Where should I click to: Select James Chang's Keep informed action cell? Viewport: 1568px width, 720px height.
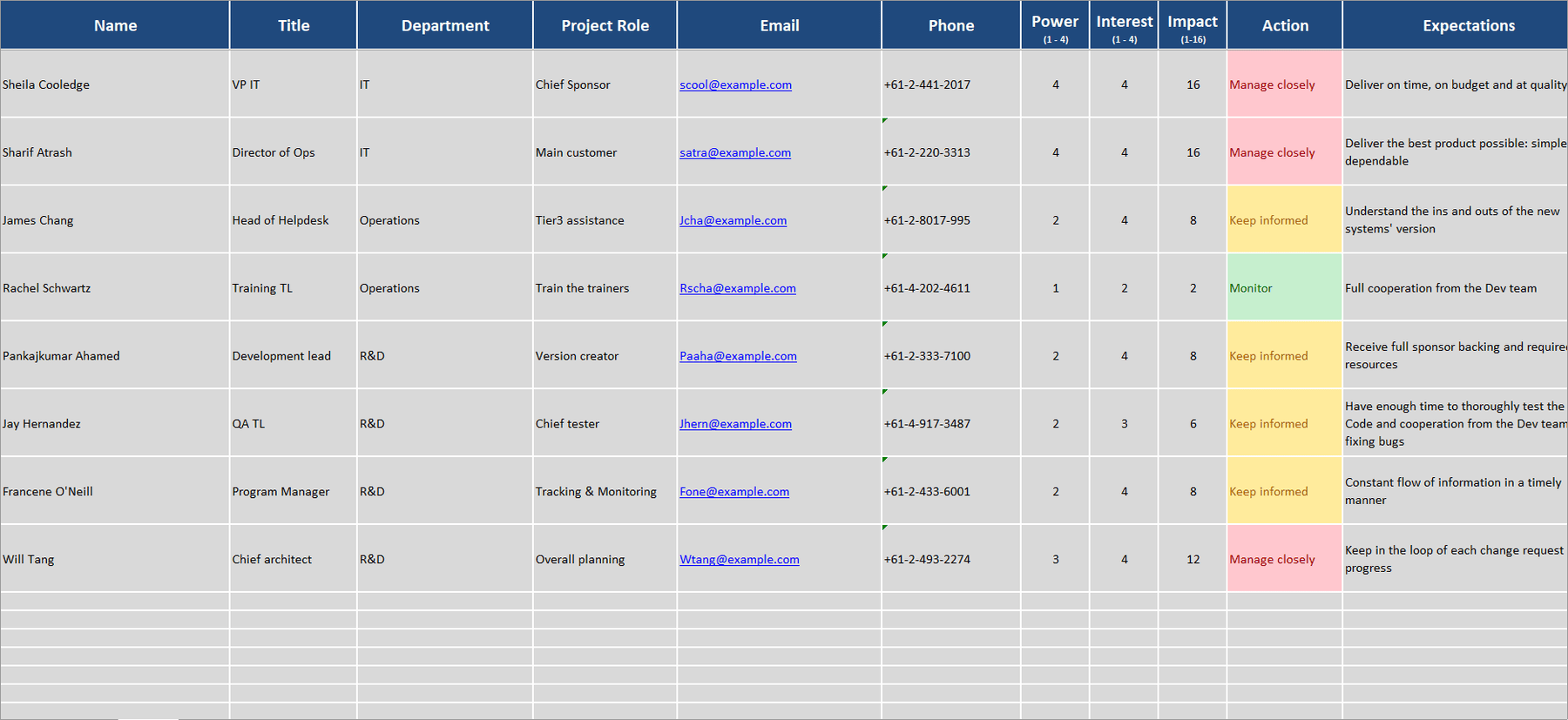(x=1285, y=220)
